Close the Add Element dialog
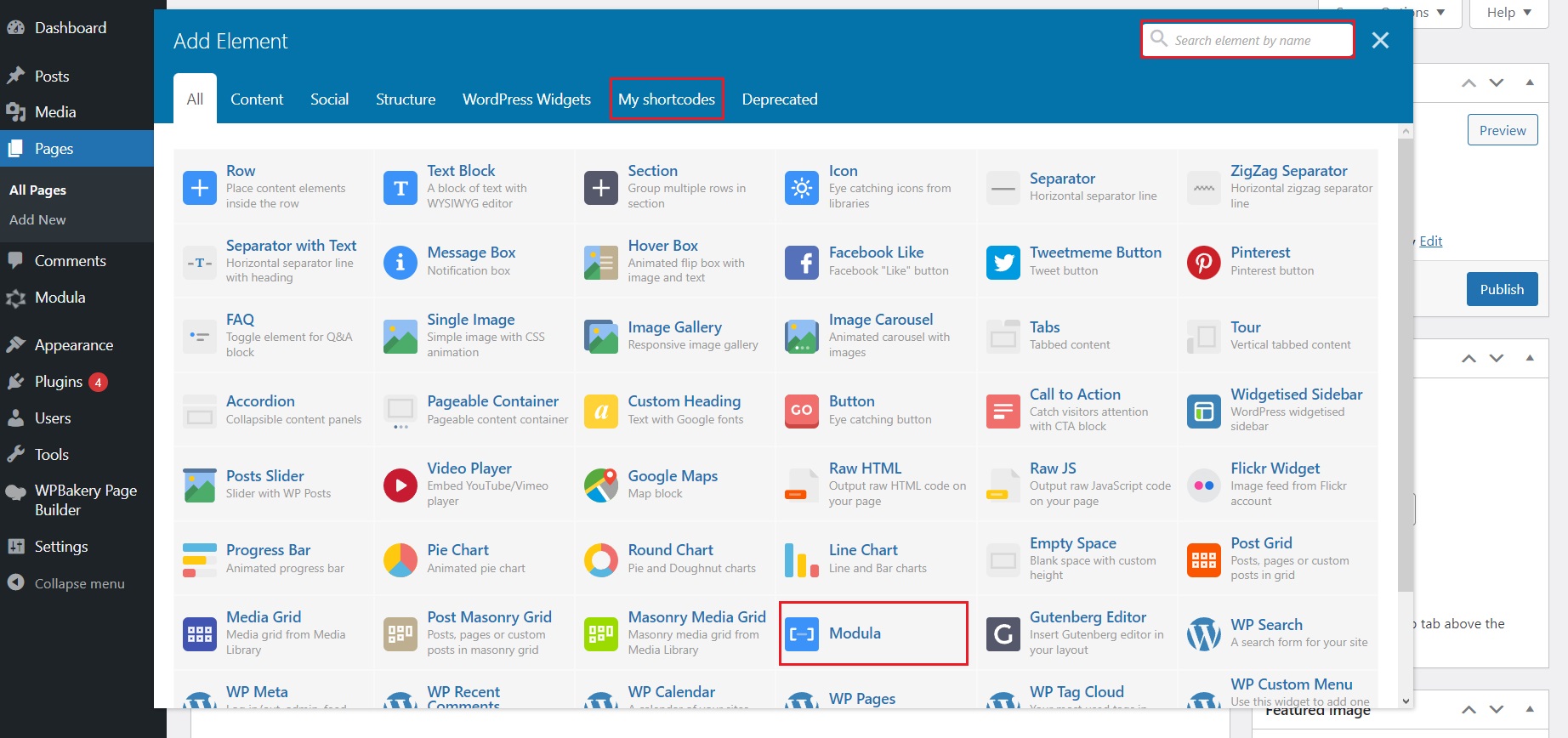1568x738 pixels. click(1380, 41)
